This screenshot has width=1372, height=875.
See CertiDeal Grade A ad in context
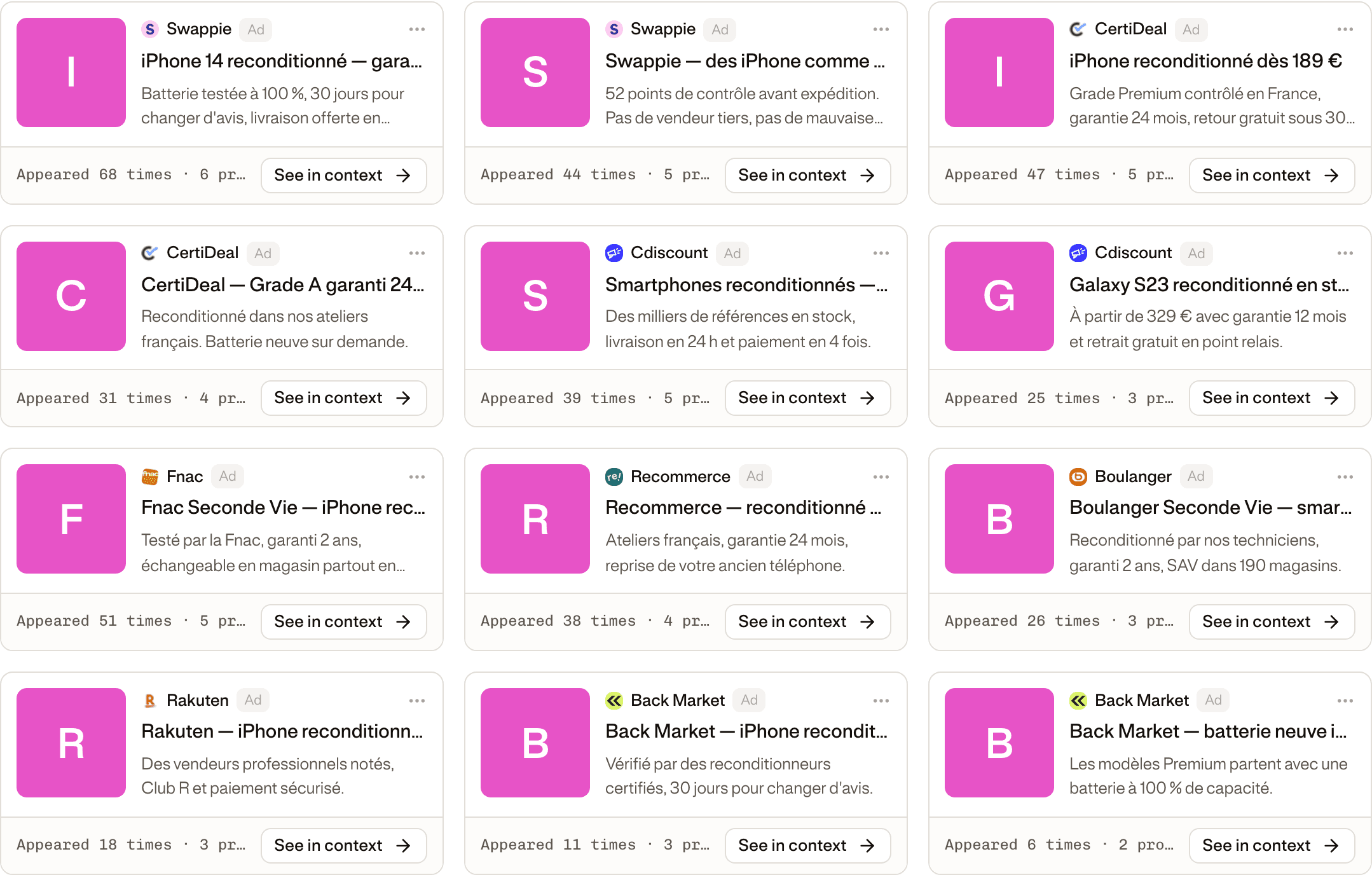tap(344, 398)
